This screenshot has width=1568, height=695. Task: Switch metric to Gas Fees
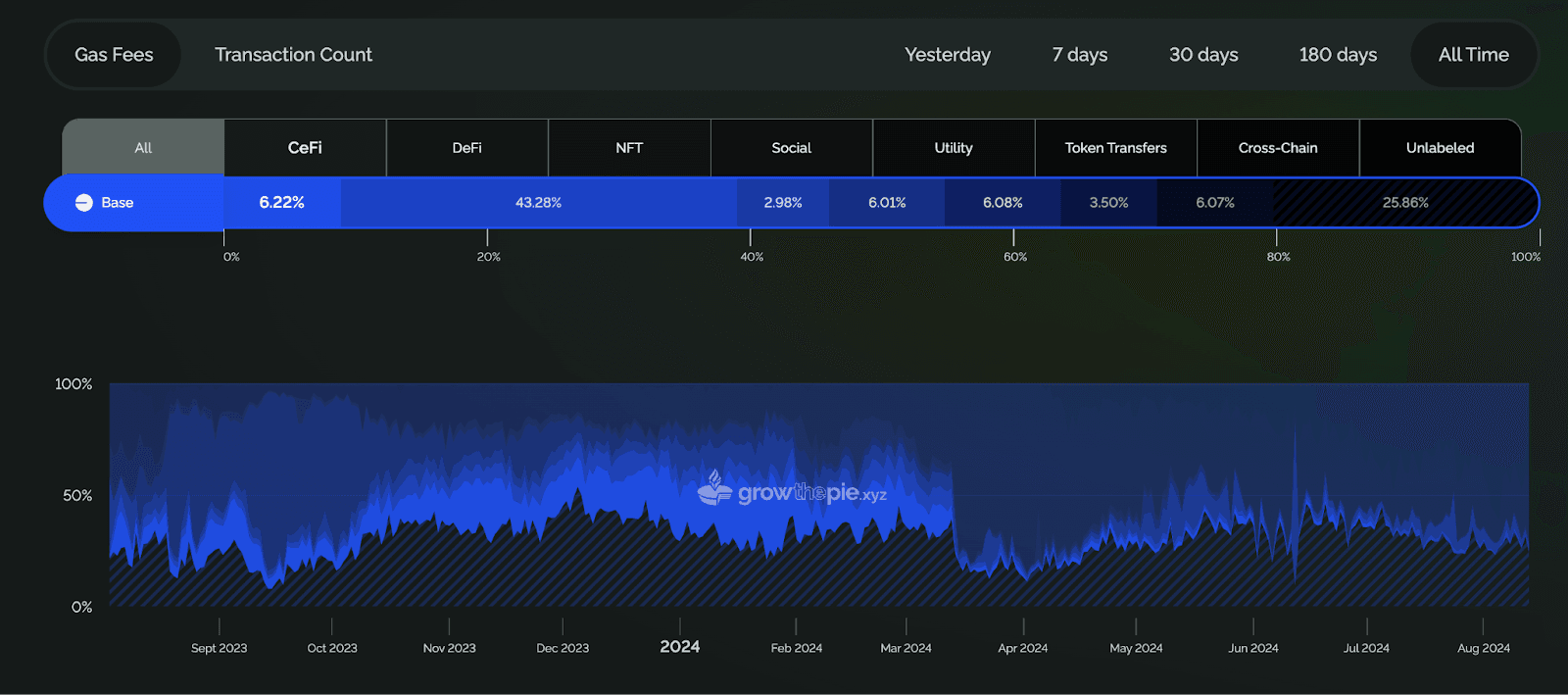coord(114,55)
